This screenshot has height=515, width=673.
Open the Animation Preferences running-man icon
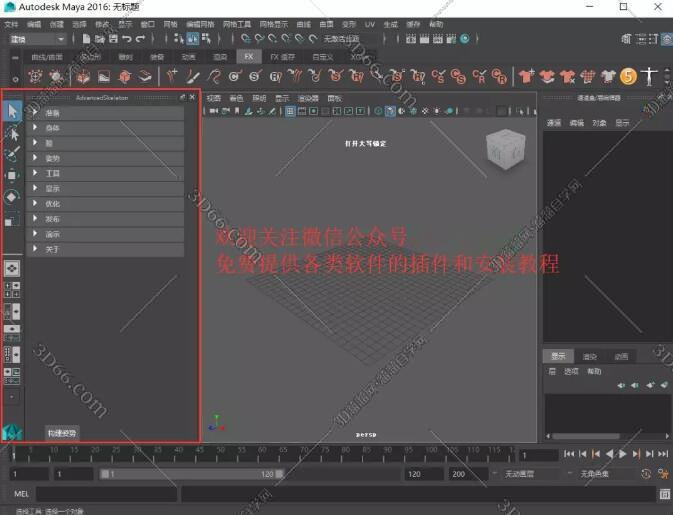[663, 474]
